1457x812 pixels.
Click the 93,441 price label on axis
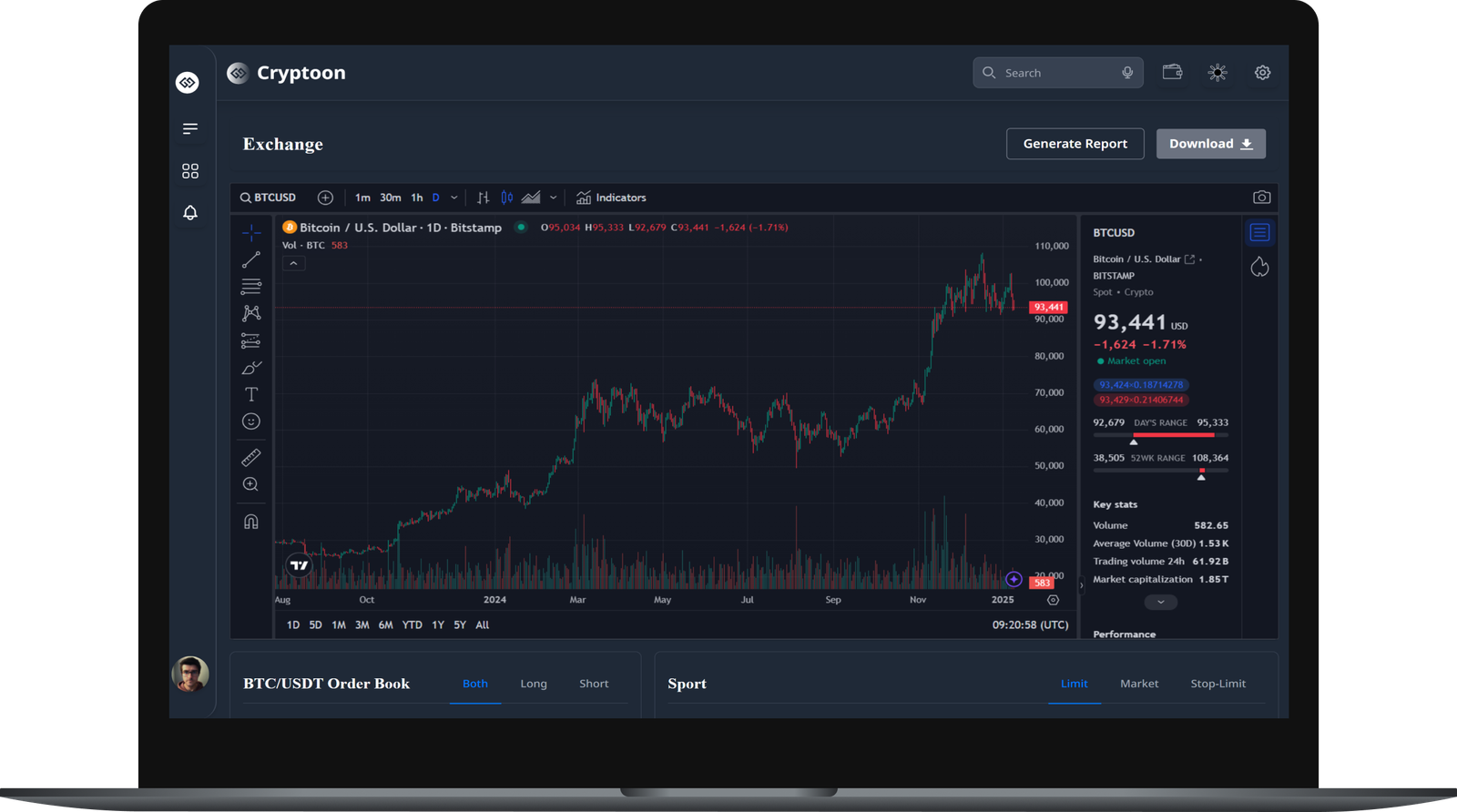pyautogui.click(x=1048, y=308)
